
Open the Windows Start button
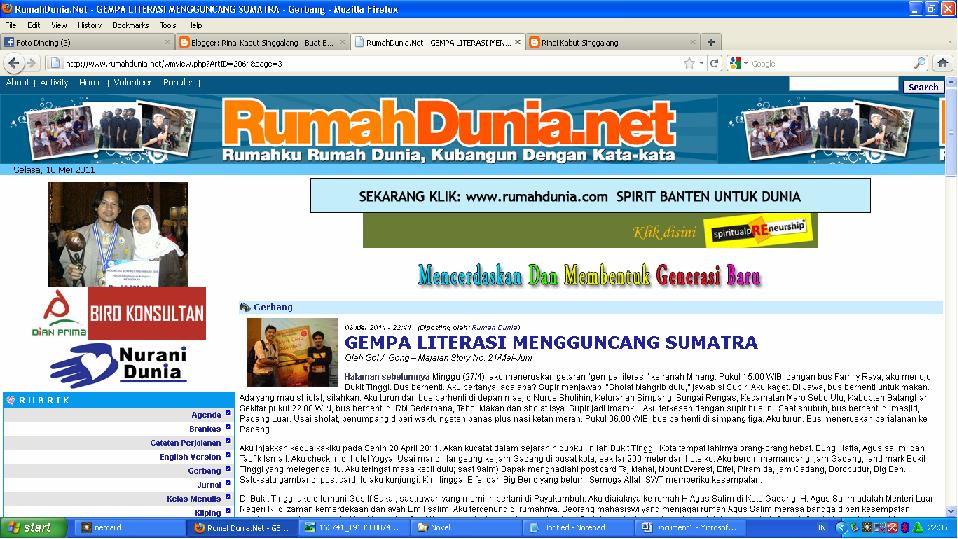click(34, 527)
